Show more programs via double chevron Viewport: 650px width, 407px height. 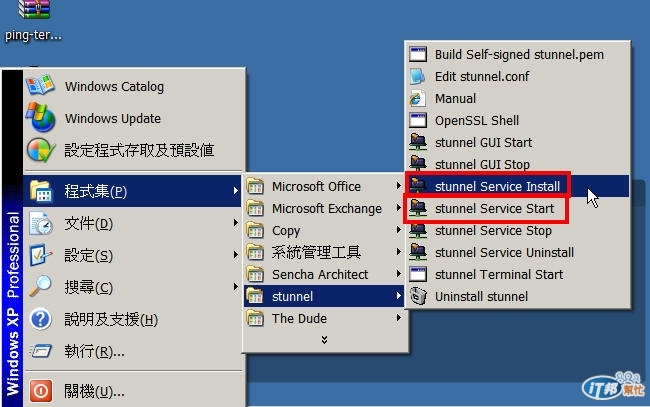click(325, 340)
